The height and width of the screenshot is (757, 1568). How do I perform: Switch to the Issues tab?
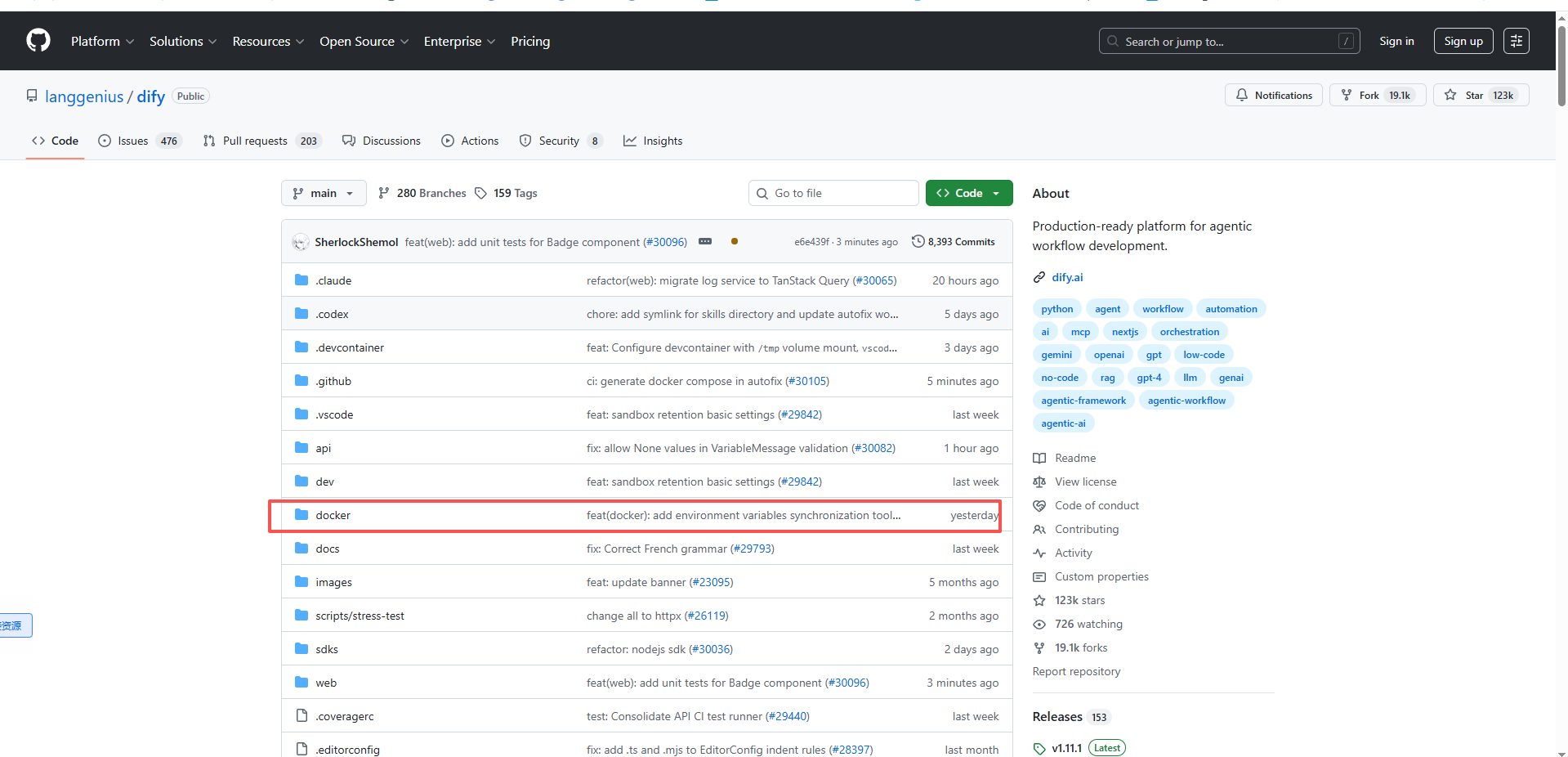click(140, 141)
